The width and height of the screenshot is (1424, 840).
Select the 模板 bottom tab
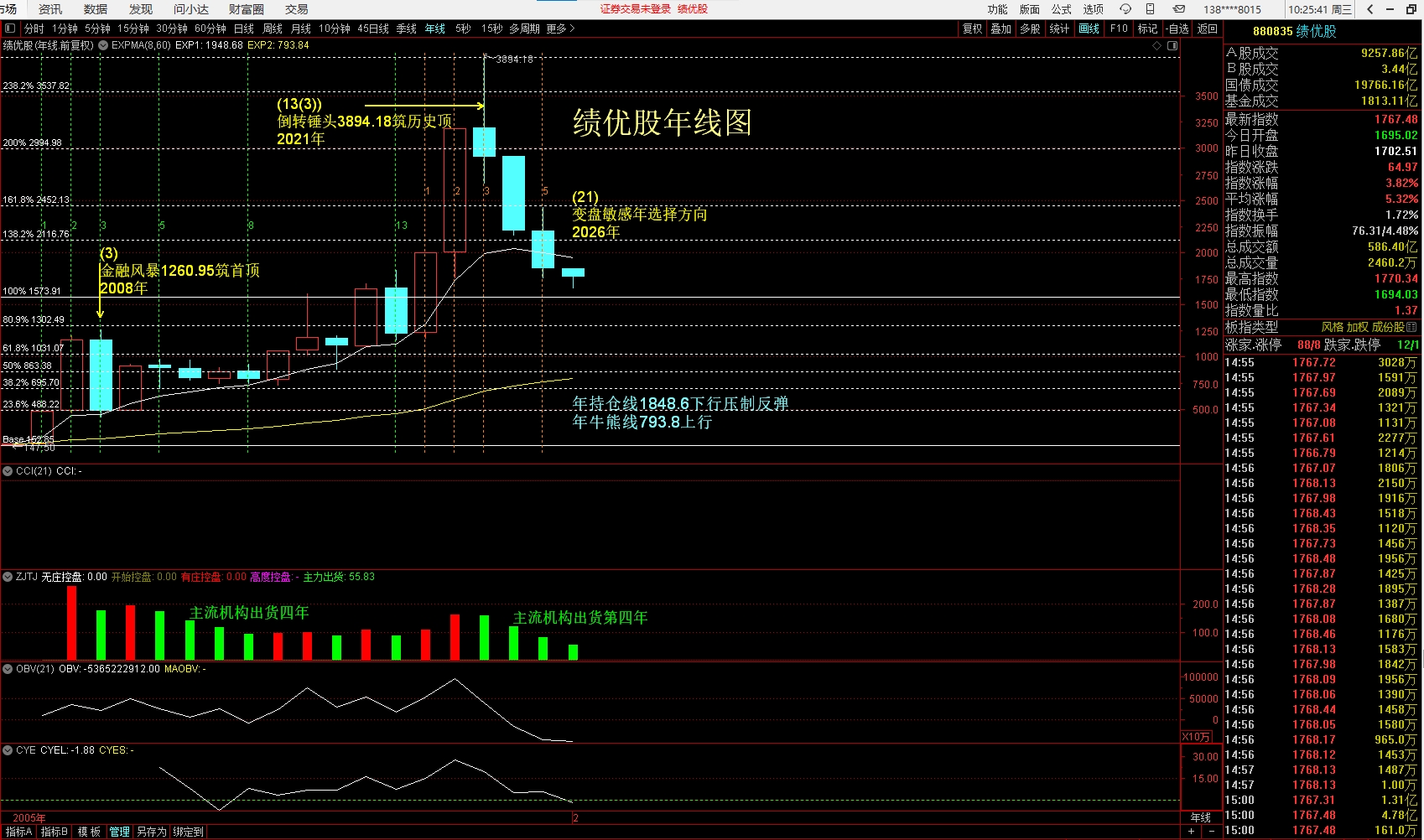[x=89, y=832]
